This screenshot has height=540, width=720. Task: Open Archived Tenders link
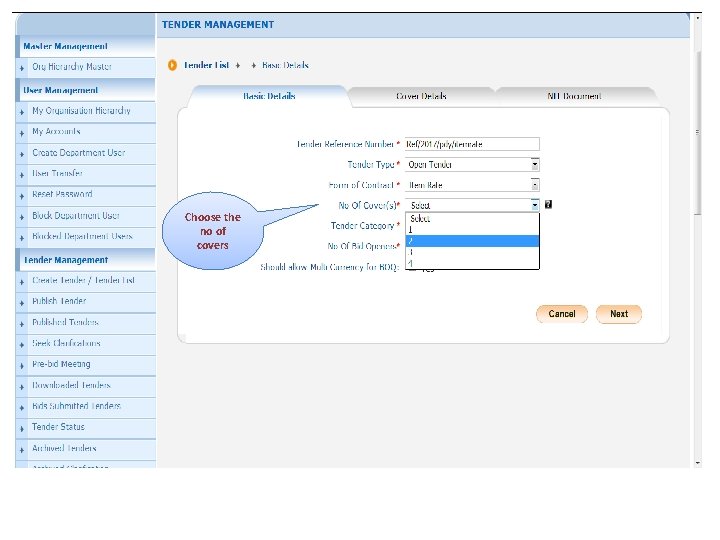click(x=64, y=448)
